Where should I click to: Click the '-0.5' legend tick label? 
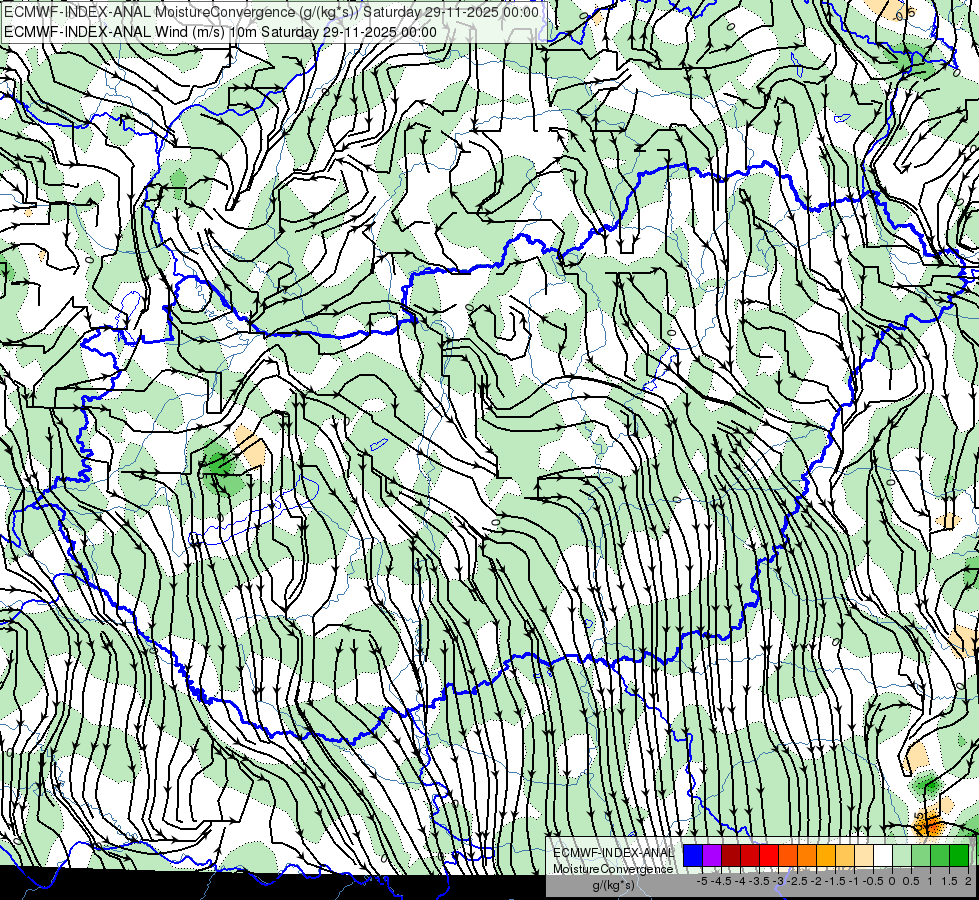[873, 881]
